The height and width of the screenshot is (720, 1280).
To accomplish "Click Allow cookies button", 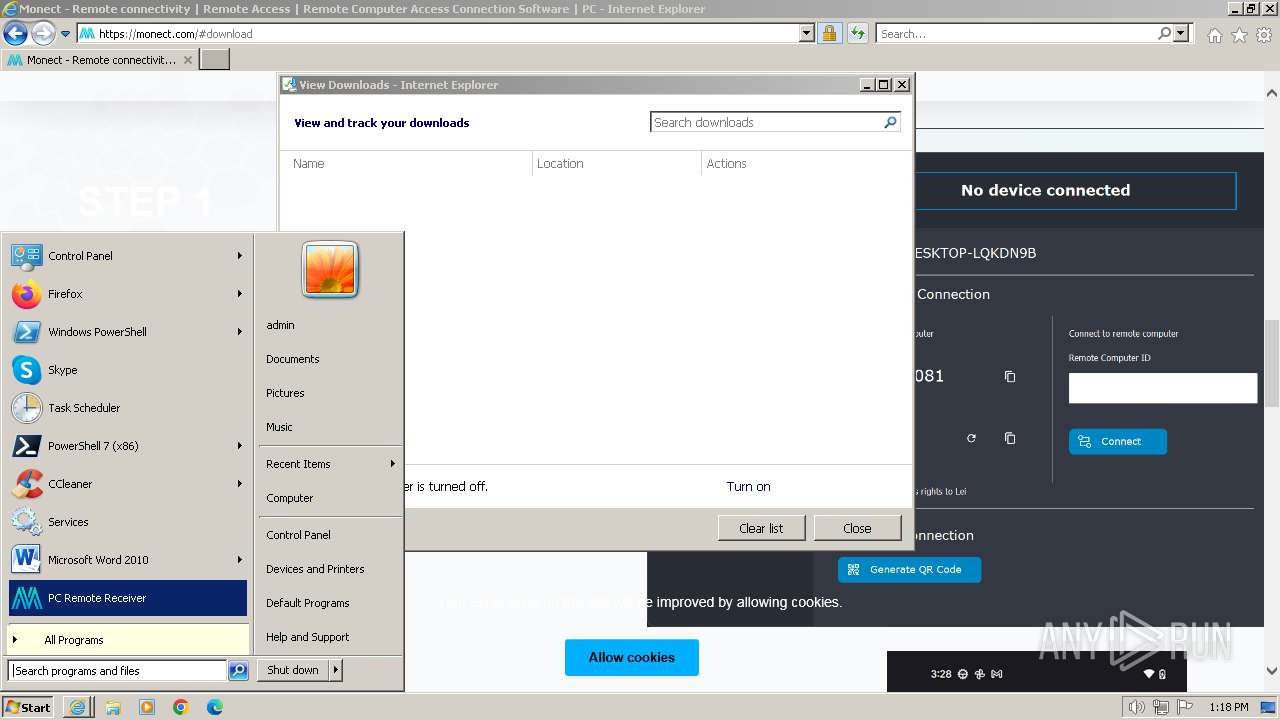I will coord(632,658).
